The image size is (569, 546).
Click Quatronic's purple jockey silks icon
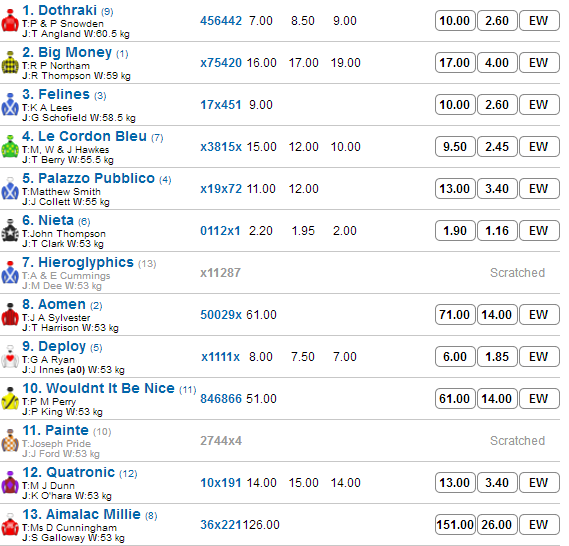point(10,483)
